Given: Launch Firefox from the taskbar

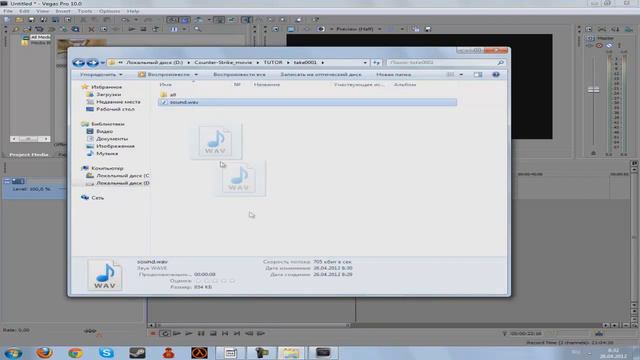Looking at the screenshot, I should coord(44,353).
